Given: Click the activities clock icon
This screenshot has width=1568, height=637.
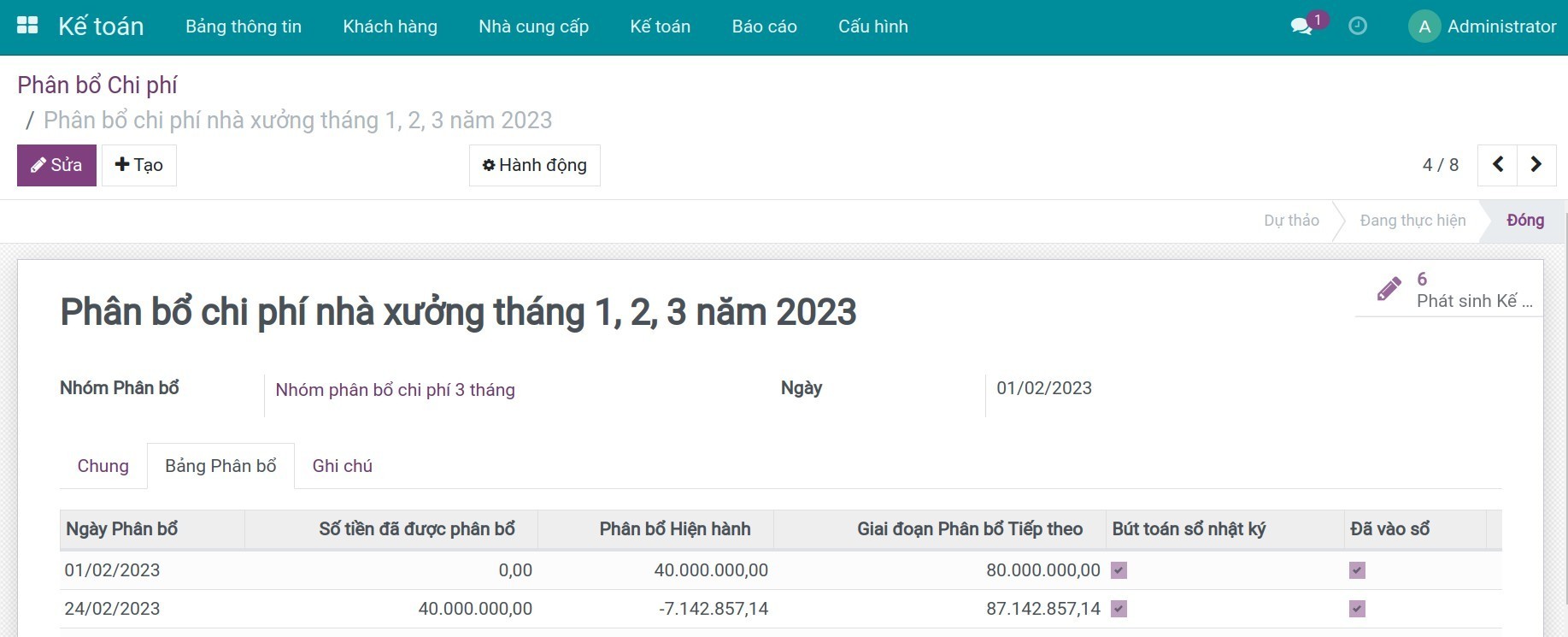Looking at the screenshot, I should tap(1357, 27).
